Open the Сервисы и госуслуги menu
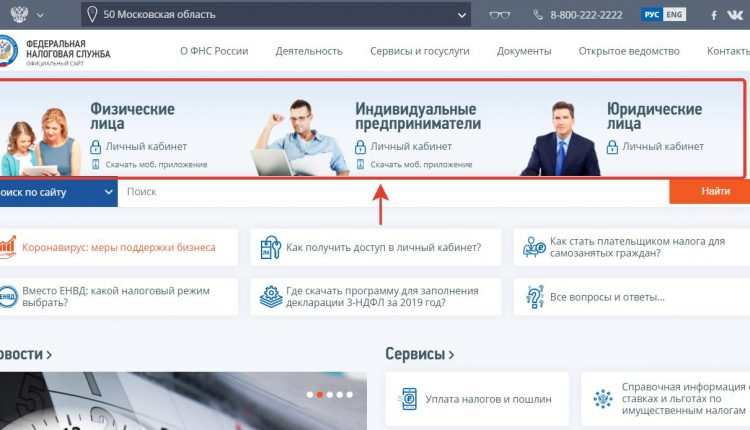Image resolution: width=750 pixels, height=430 pixels. [x=419, y=51]
